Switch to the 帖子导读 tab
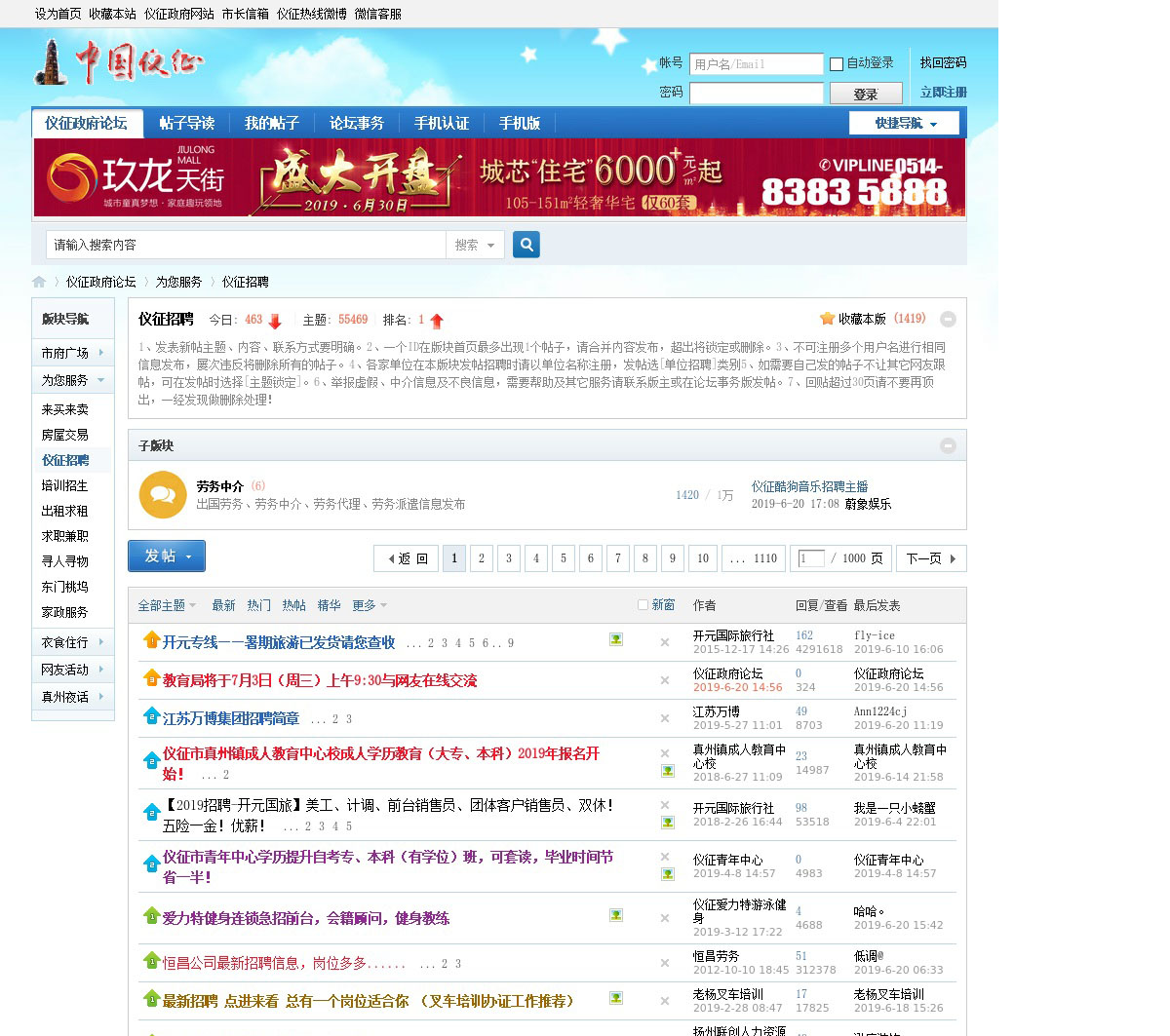 187,123
